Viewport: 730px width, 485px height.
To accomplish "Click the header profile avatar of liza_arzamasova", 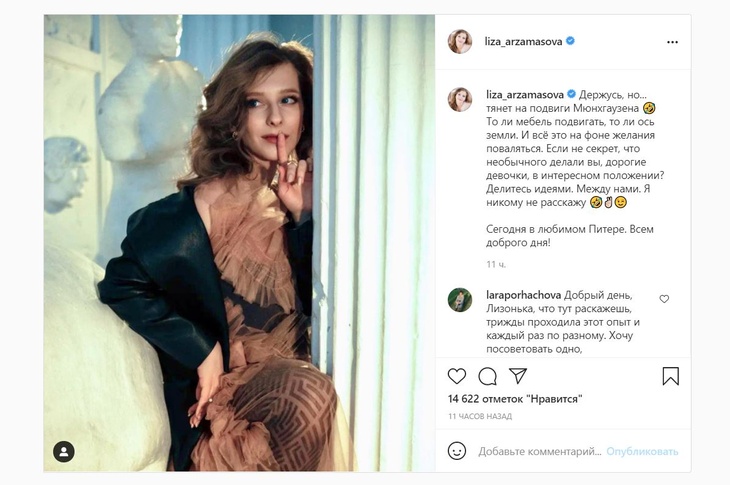I will [459, 42].
